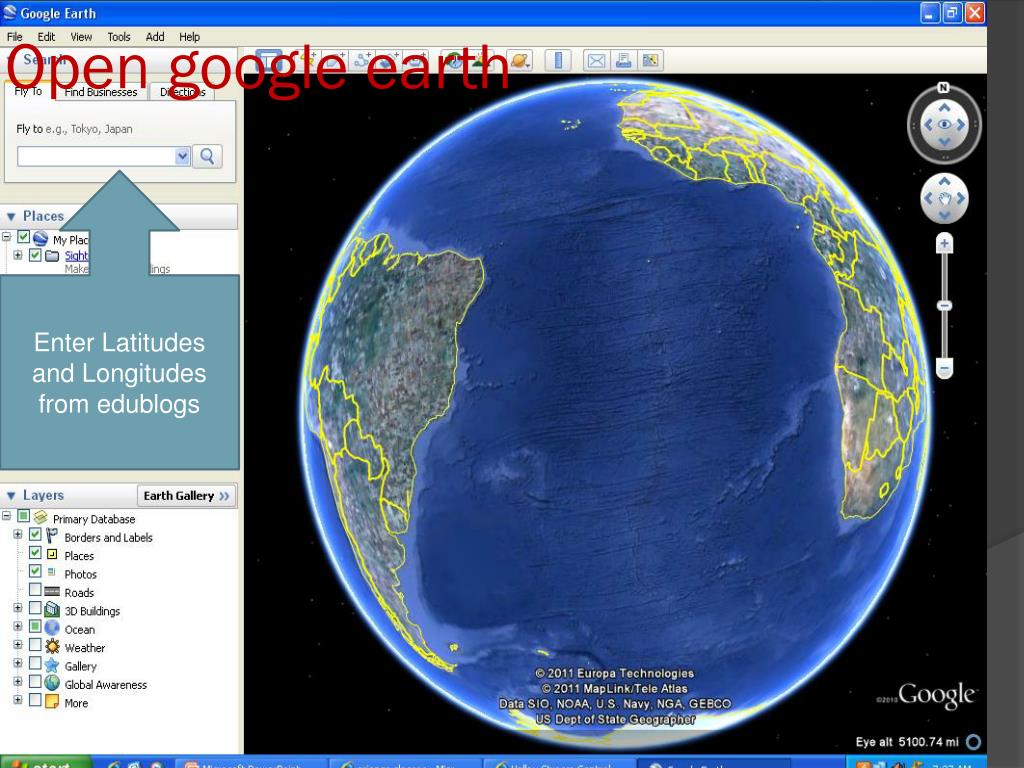
Task: Click the streaming status circle by Eye alt
Action: pos(973,743)
